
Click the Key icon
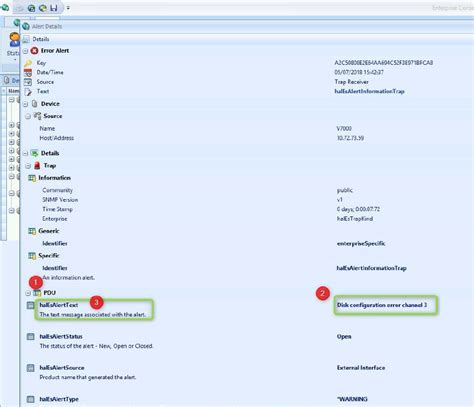pos(28,63)
